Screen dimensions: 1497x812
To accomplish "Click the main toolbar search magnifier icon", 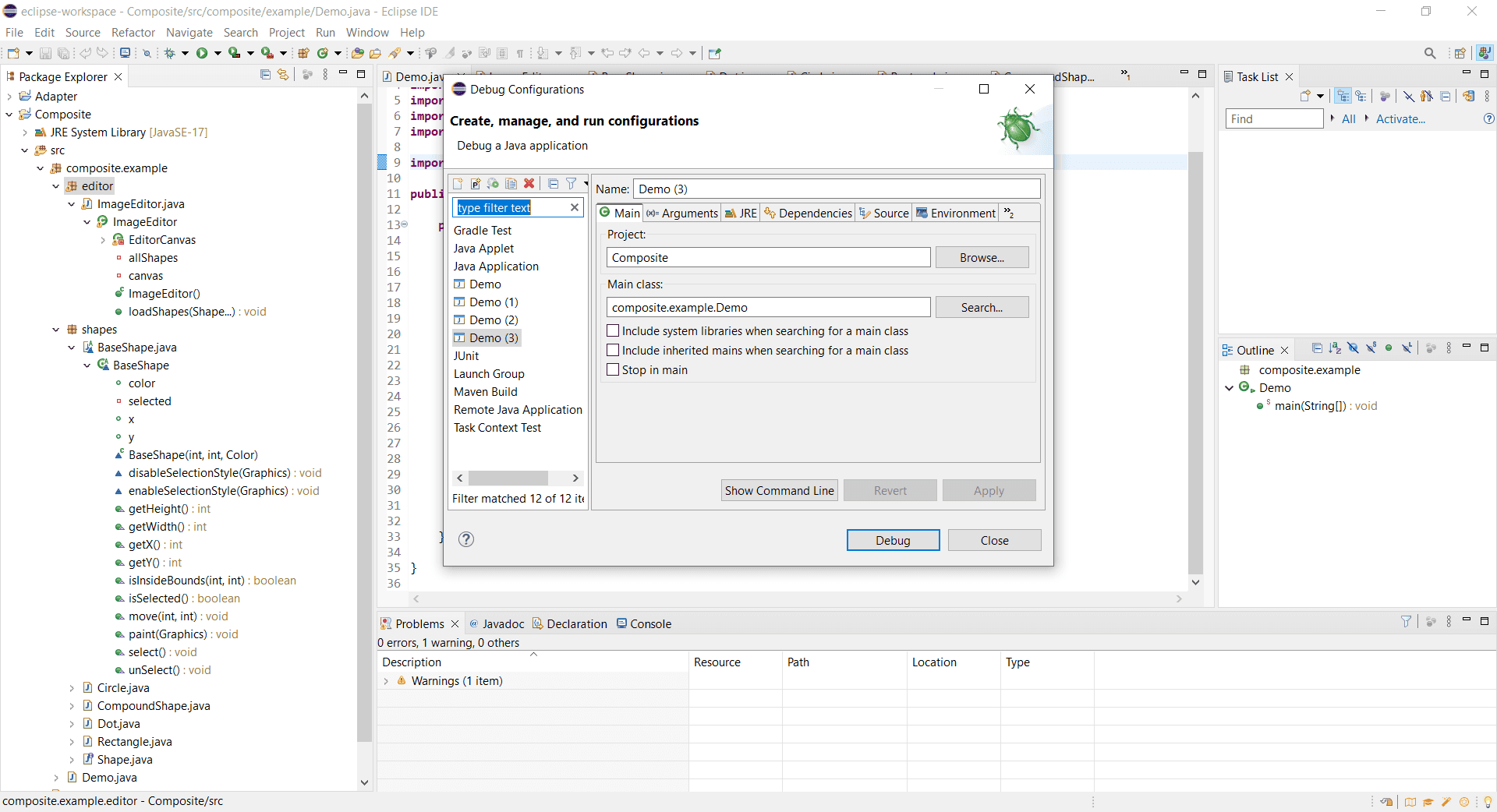I will click(x=1430, y=53).
